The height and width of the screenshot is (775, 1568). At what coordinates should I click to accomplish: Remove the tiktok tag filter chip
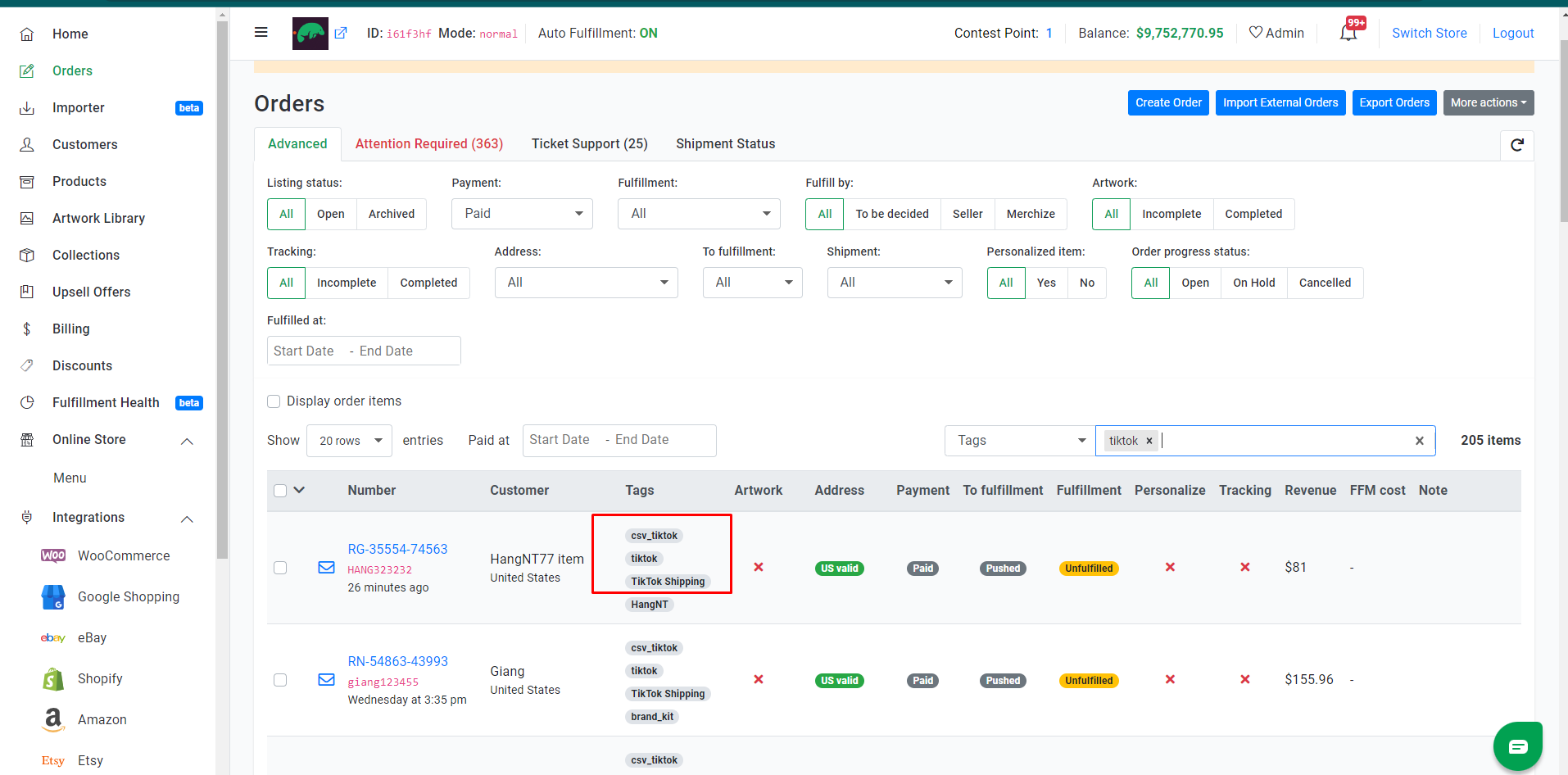coord(1149,441)
